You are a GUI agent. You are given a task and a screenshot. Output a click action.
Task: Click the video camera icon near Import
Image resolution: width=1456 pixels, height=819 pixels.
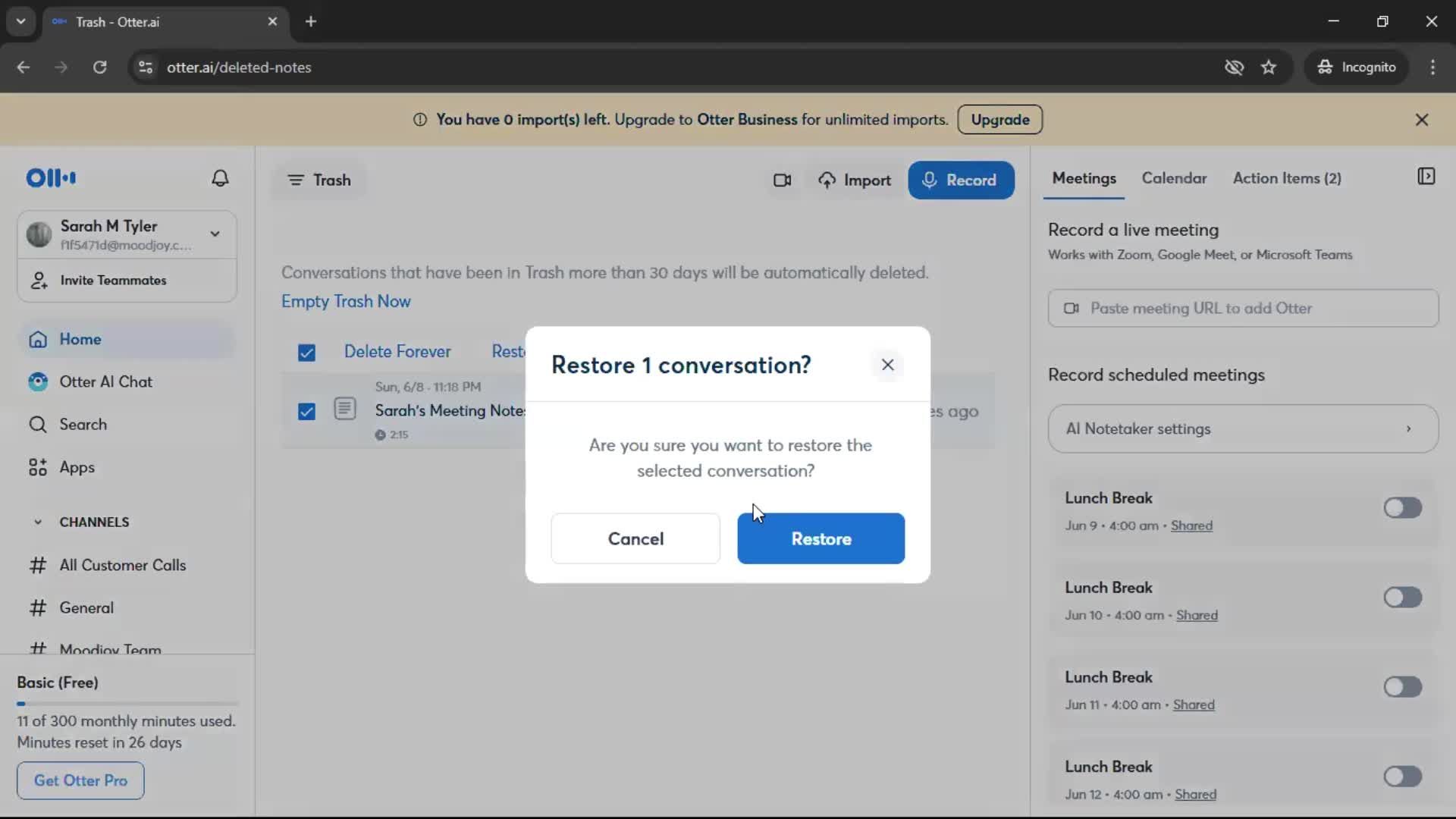tap(782, 180)
